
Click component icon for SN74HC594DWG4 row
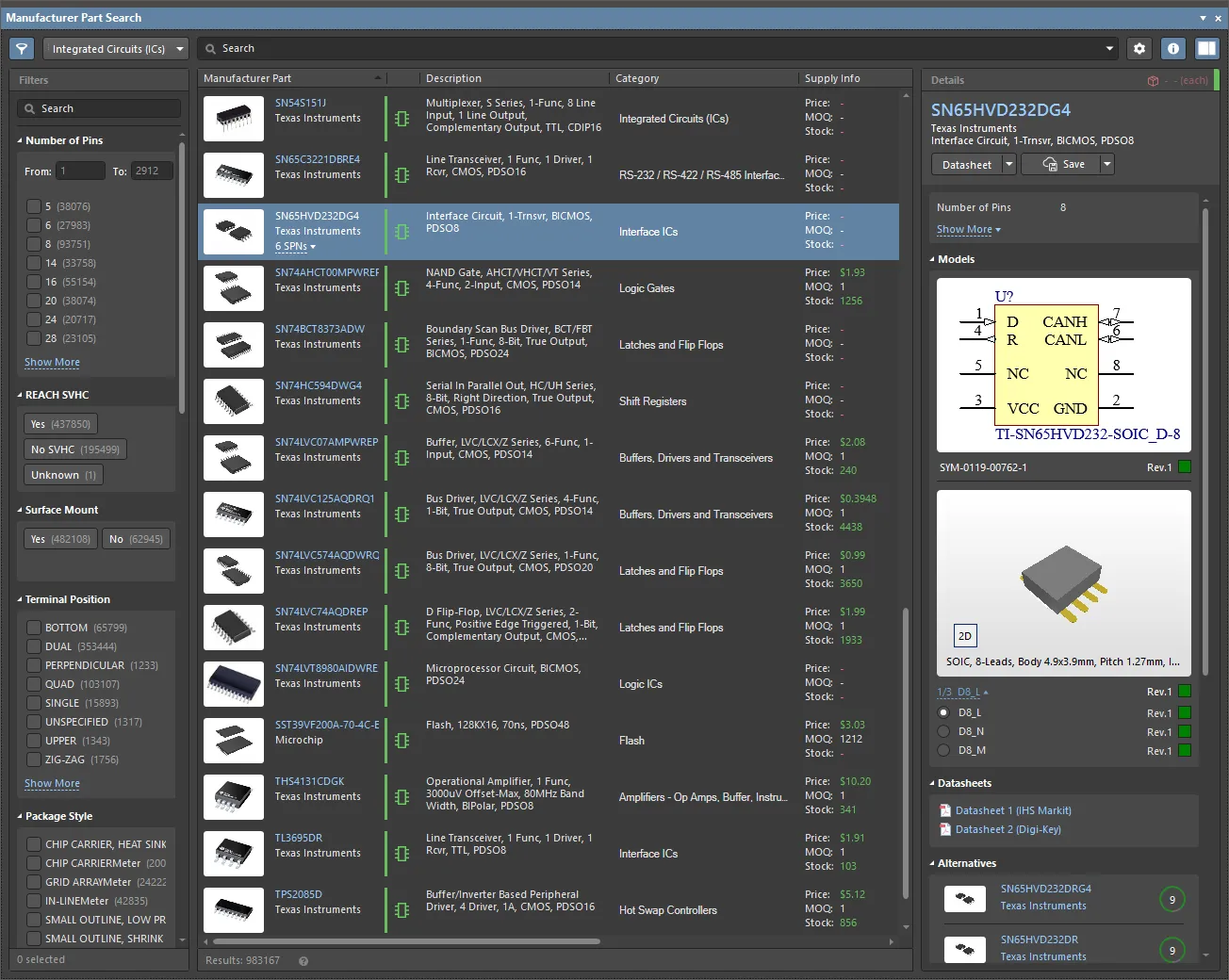402,401
